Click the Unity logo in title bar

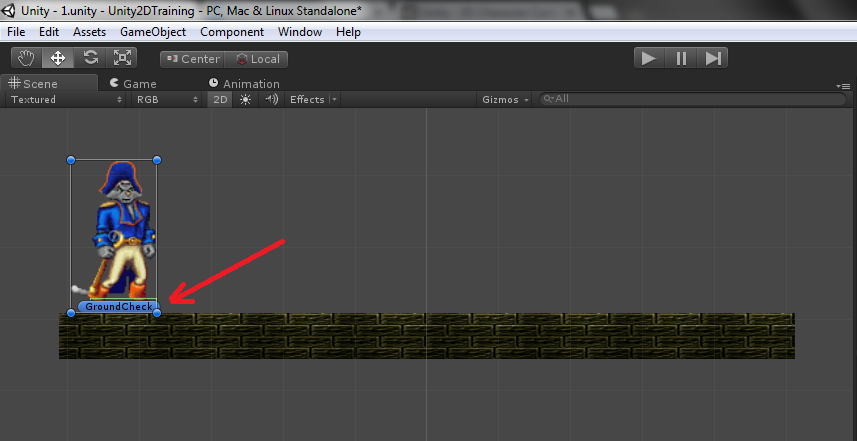(x=8, y=10)
